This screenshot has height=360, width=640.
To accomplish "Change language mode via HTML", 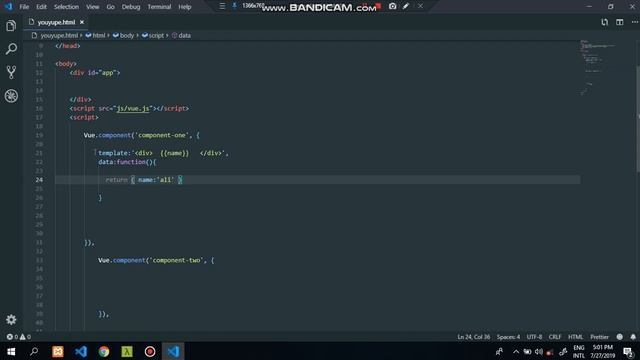I will 576,337.
